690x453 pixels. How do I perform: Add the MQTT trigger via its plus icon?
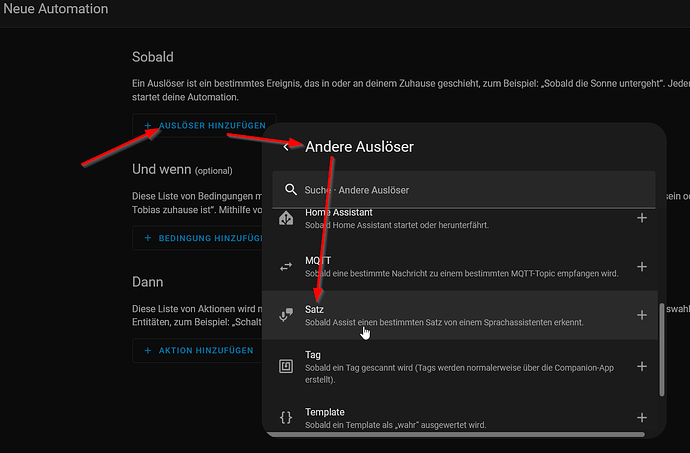[642, 267]
